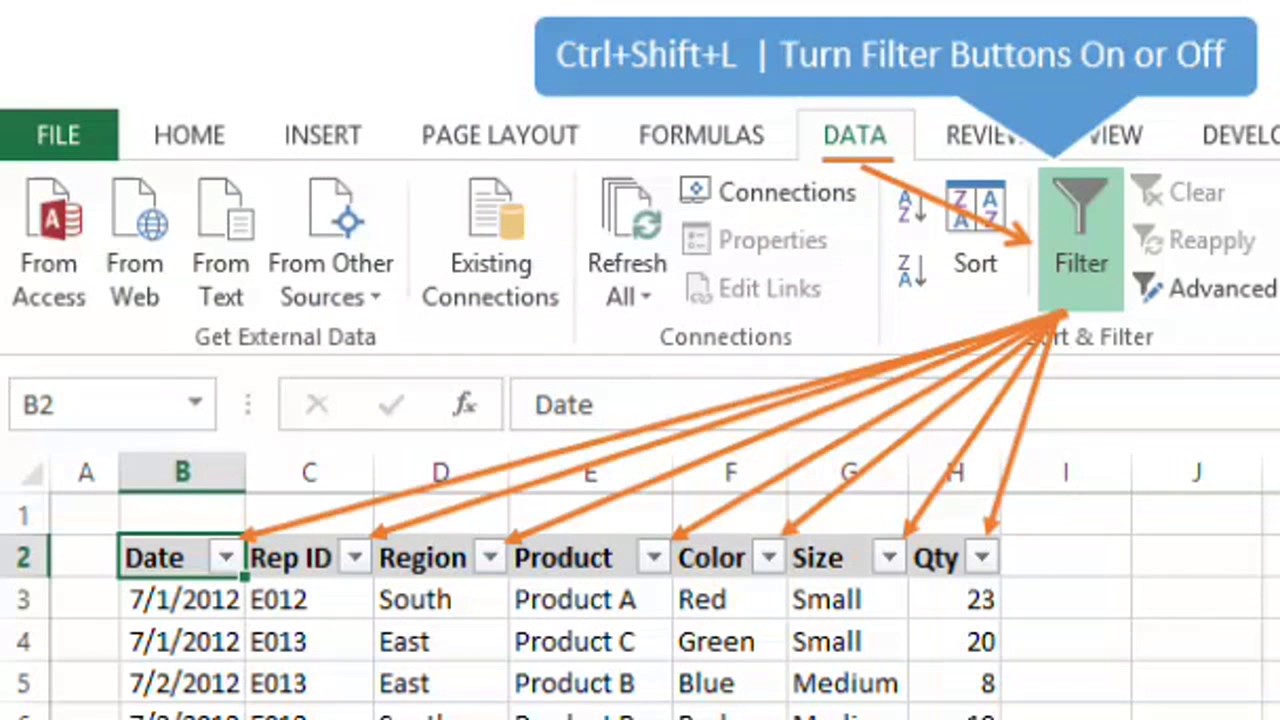Click cell with Product A
Viewport: 1280px width, 720px height.
[590, 600]
